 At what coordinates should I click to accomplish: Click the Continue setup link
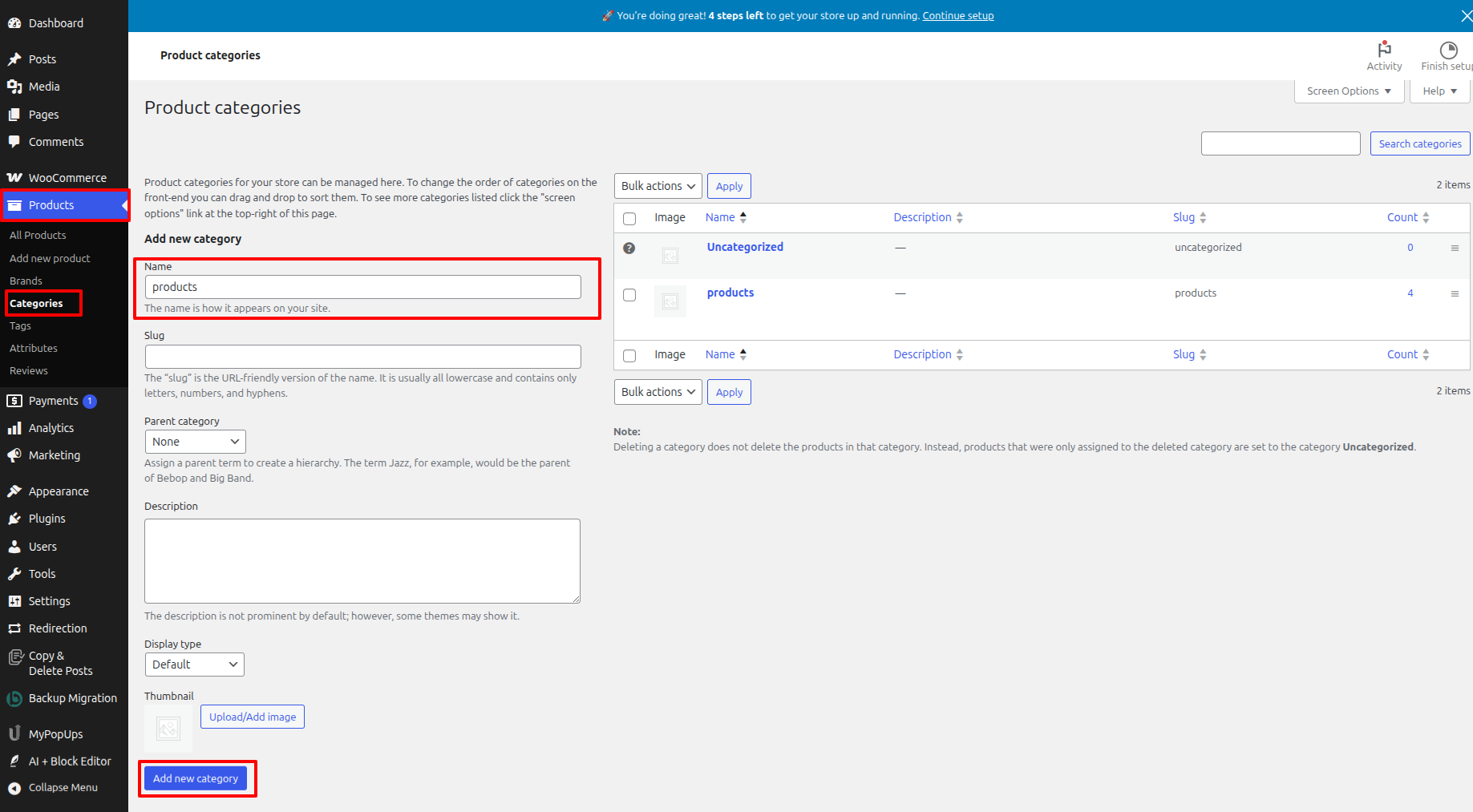click(957, 16)
